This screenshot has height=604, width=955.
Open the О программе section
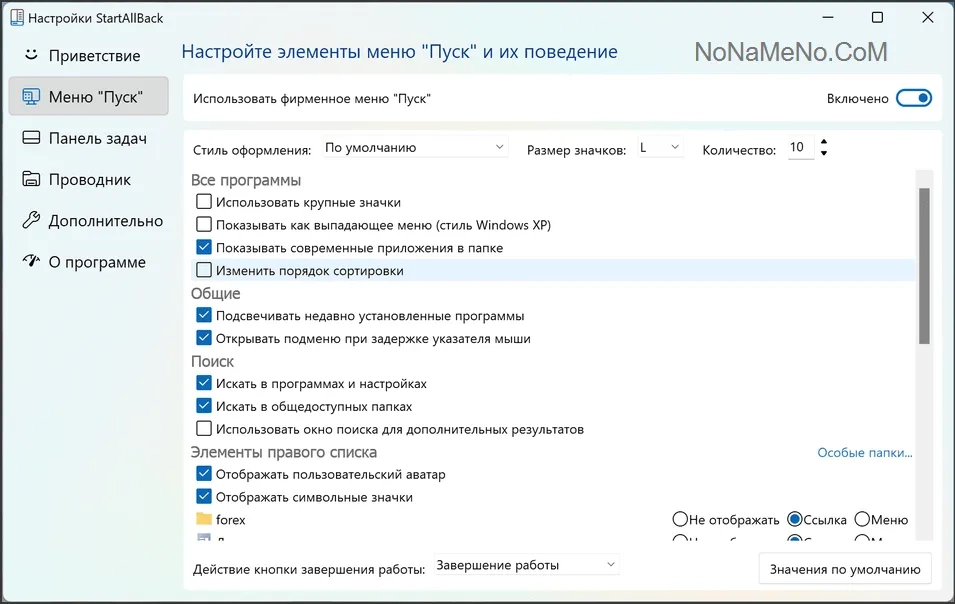(97, 262)
